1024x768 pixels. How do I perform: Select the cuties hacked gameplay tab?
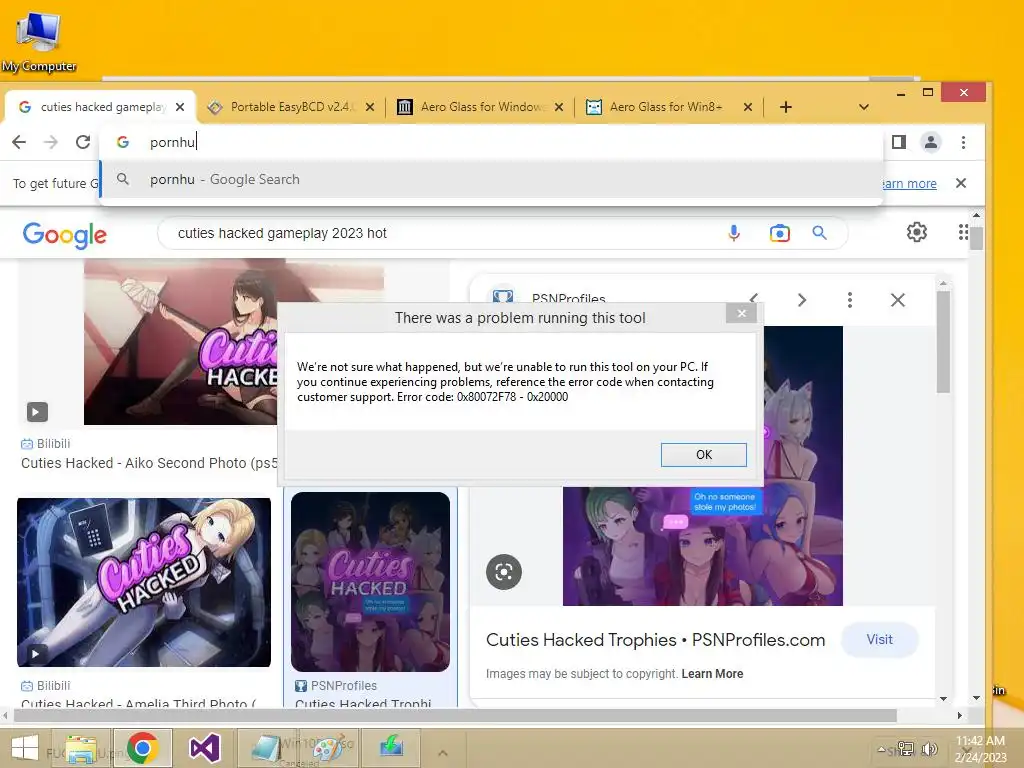click(103, 107)
